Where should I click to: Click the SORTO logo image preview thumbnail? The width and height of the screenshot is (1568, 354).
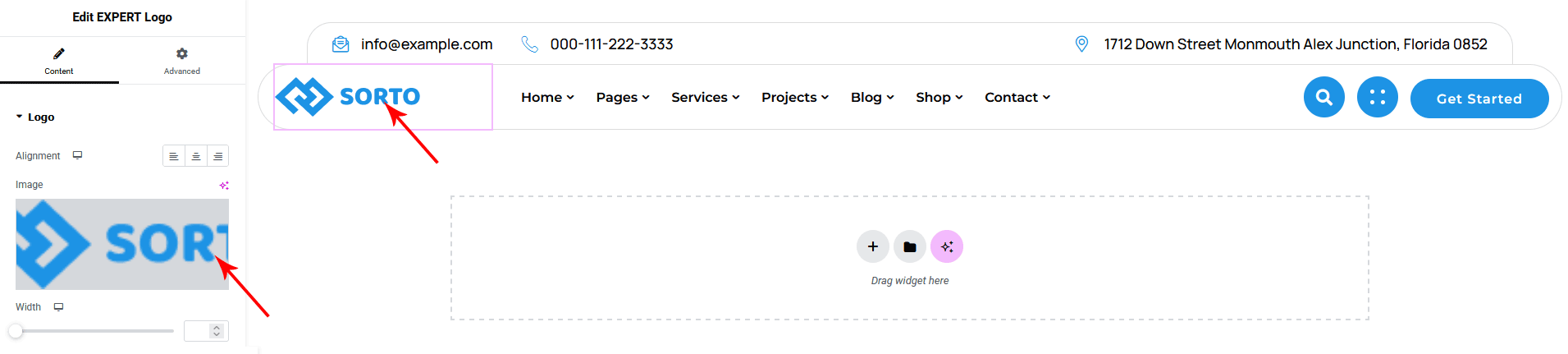[x=121, y=244]
